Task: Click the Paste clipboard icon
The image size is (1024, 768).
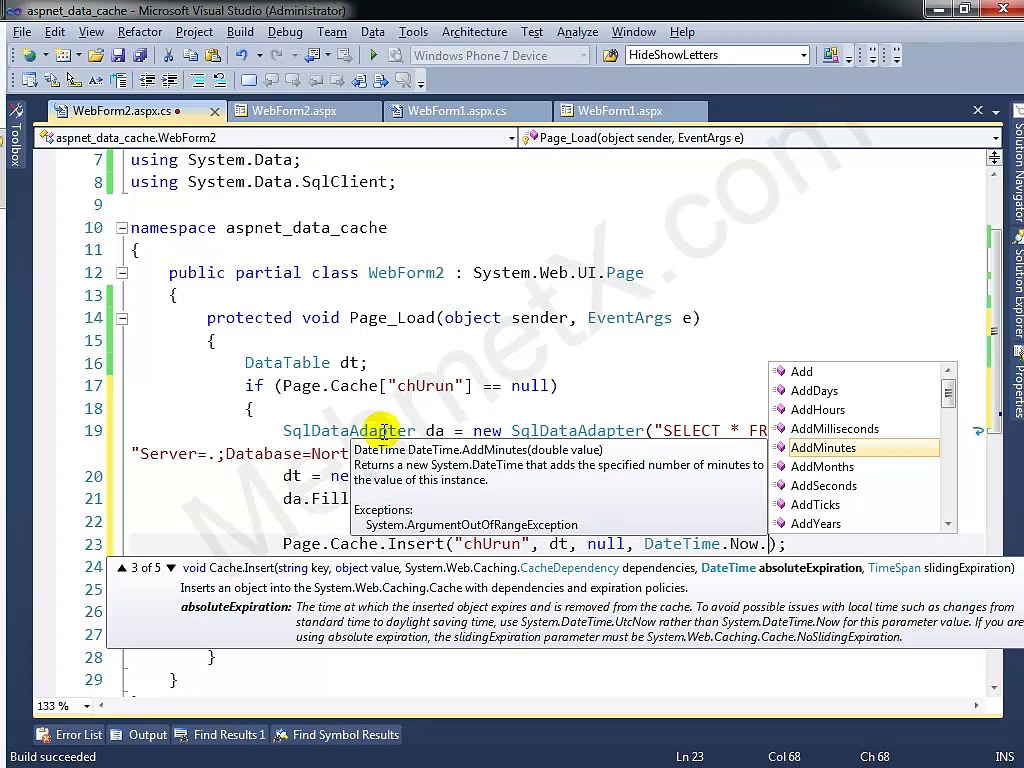Action: pos(213,56)
